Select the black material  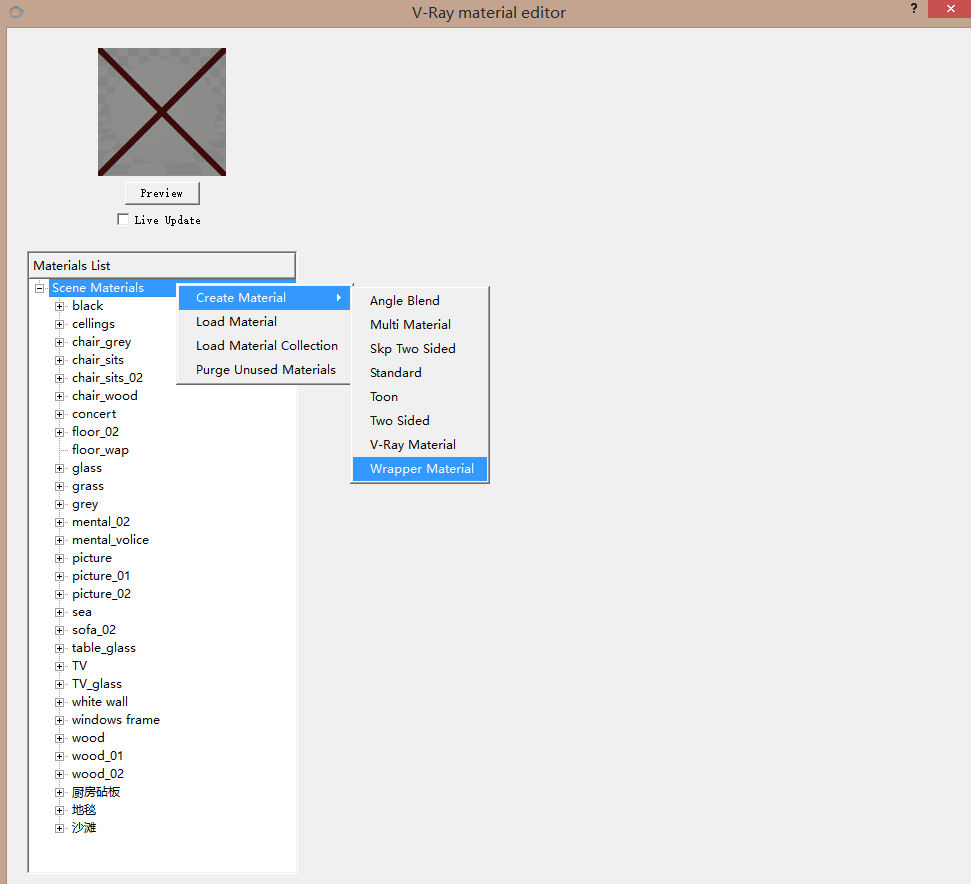pos(87,306)
